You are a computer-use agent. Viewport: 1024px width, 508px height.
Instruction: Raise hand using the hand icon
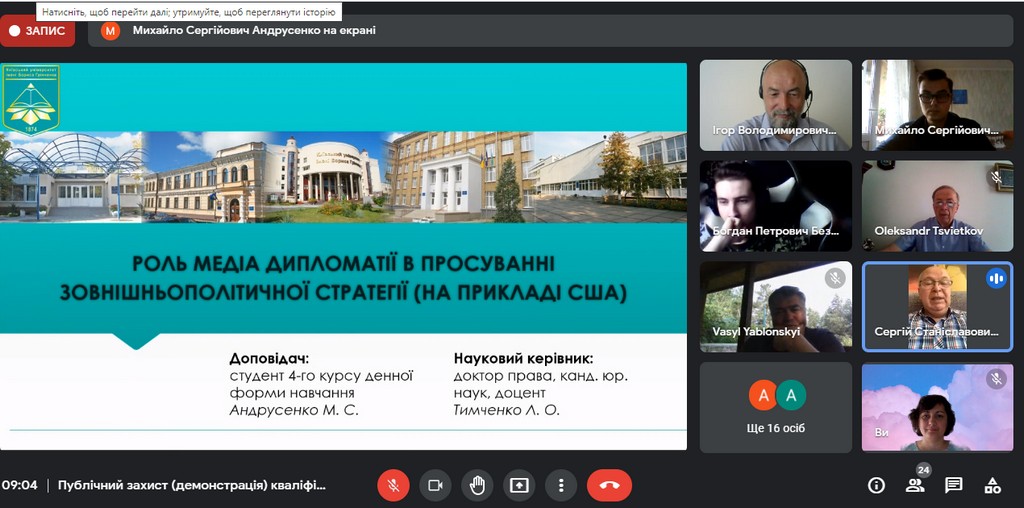[x=477, y=485]
